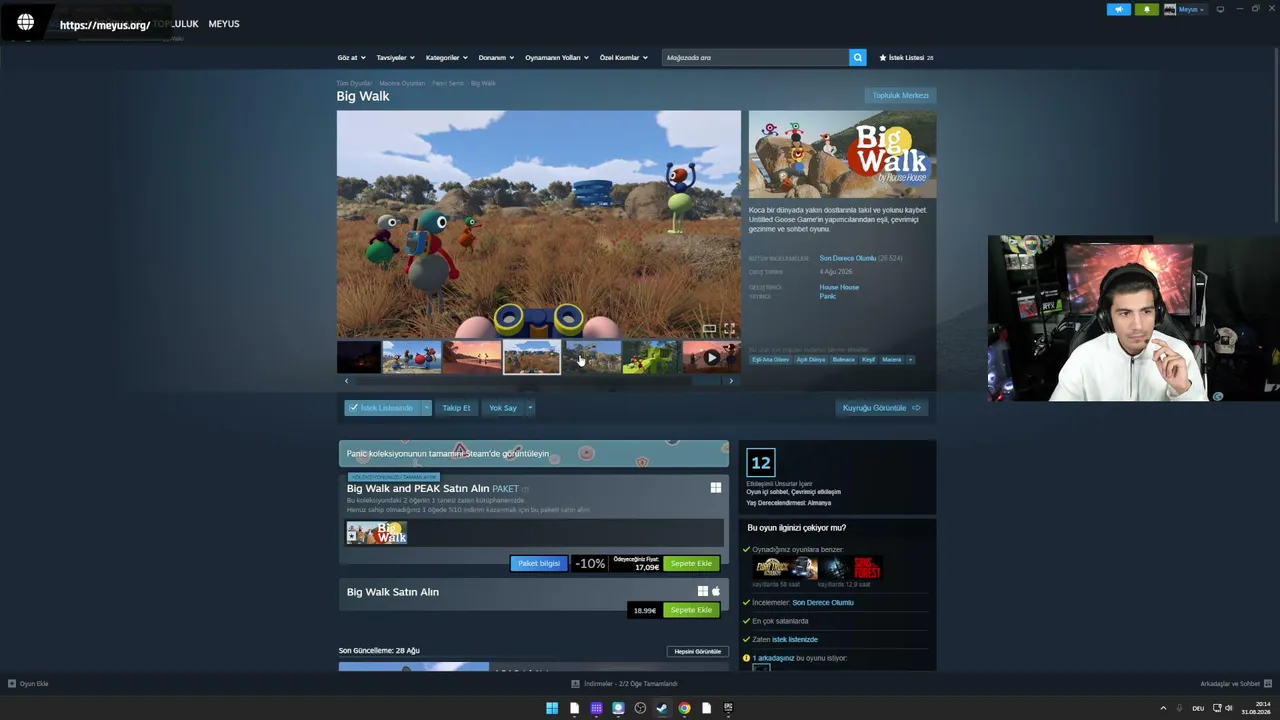The width and height of the screenshot is (1280, 720).
Task: Select the green blocky screenshot thumbnail
Action: click(x=651, y=357)
